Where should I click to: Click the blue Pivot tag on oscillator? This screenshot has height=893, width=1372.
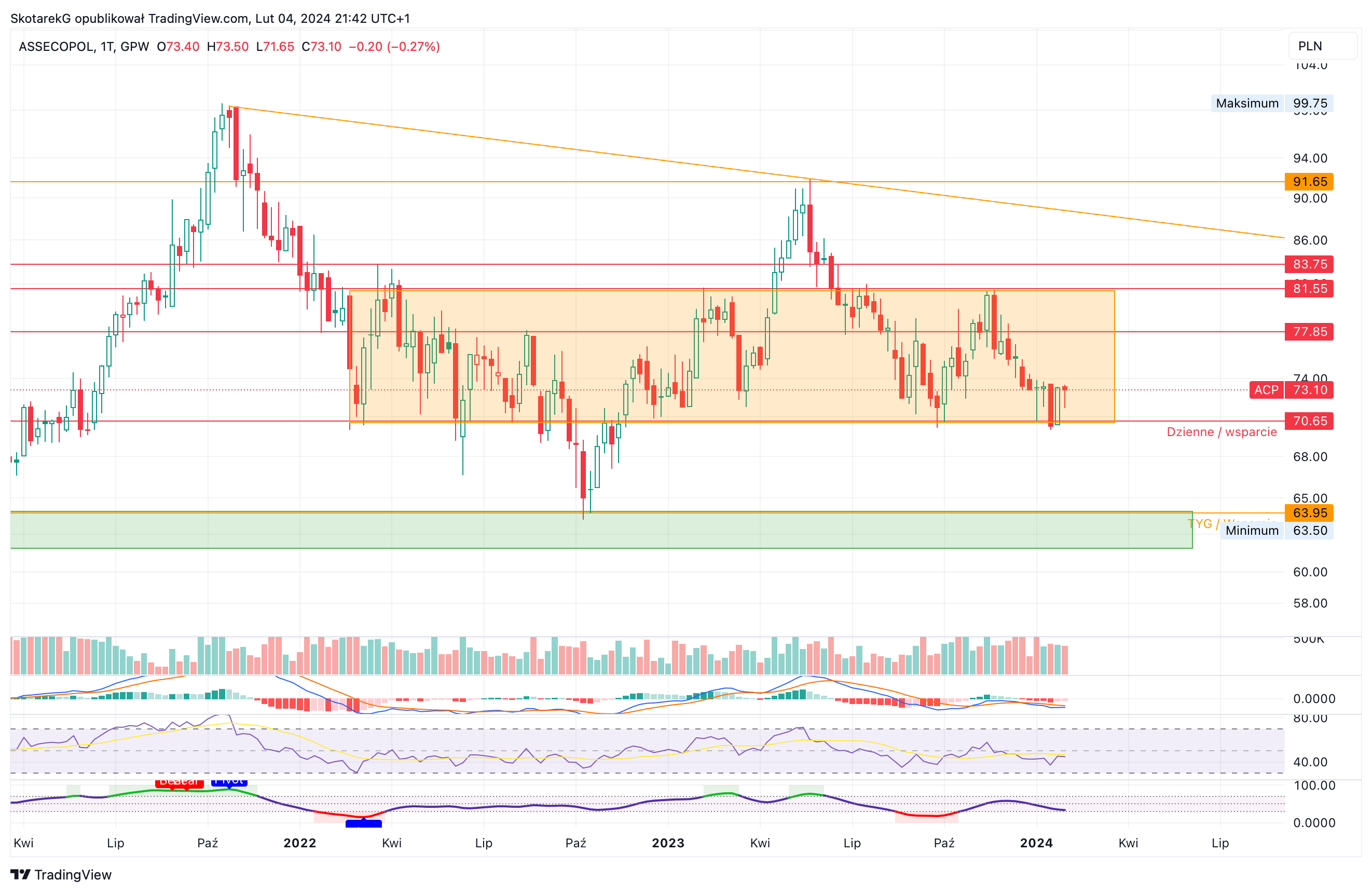(229, 782)
